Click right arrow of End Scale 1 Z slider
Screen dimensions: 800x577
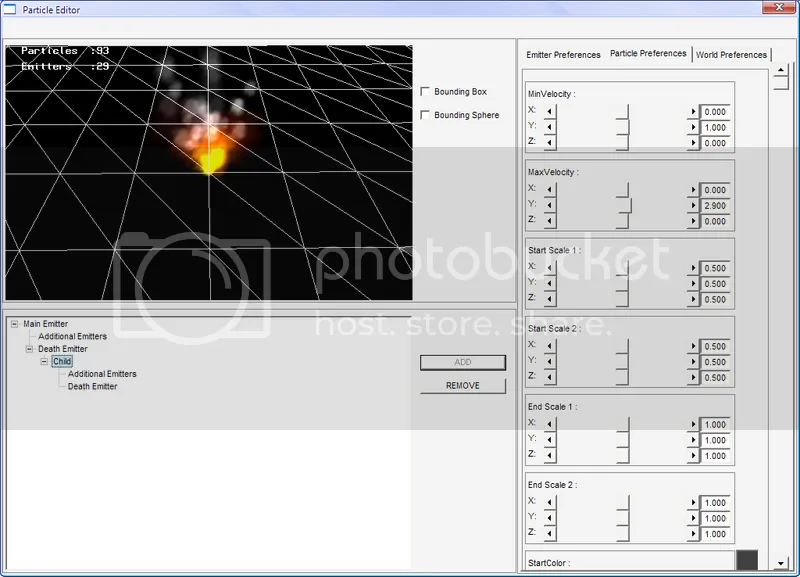[693, 456]
